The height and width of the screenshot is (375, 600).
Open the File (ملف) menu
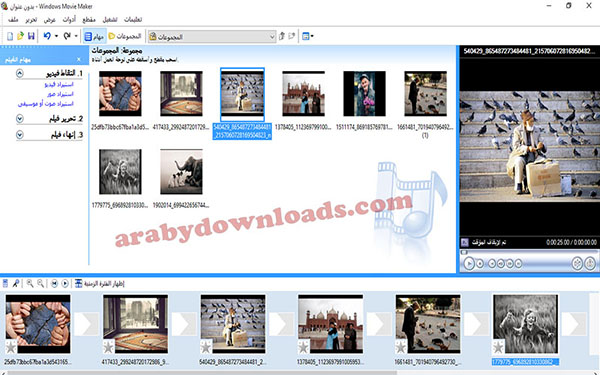pyautogui.click(x=13, y=20)
